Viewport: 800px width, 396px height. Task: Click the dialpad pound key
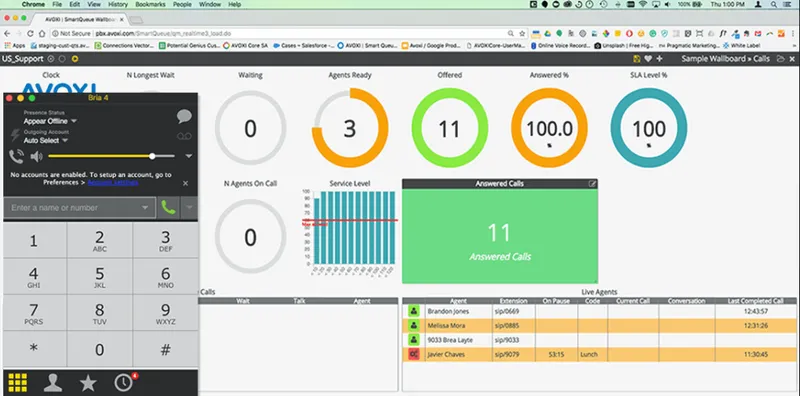coord(165,349)
